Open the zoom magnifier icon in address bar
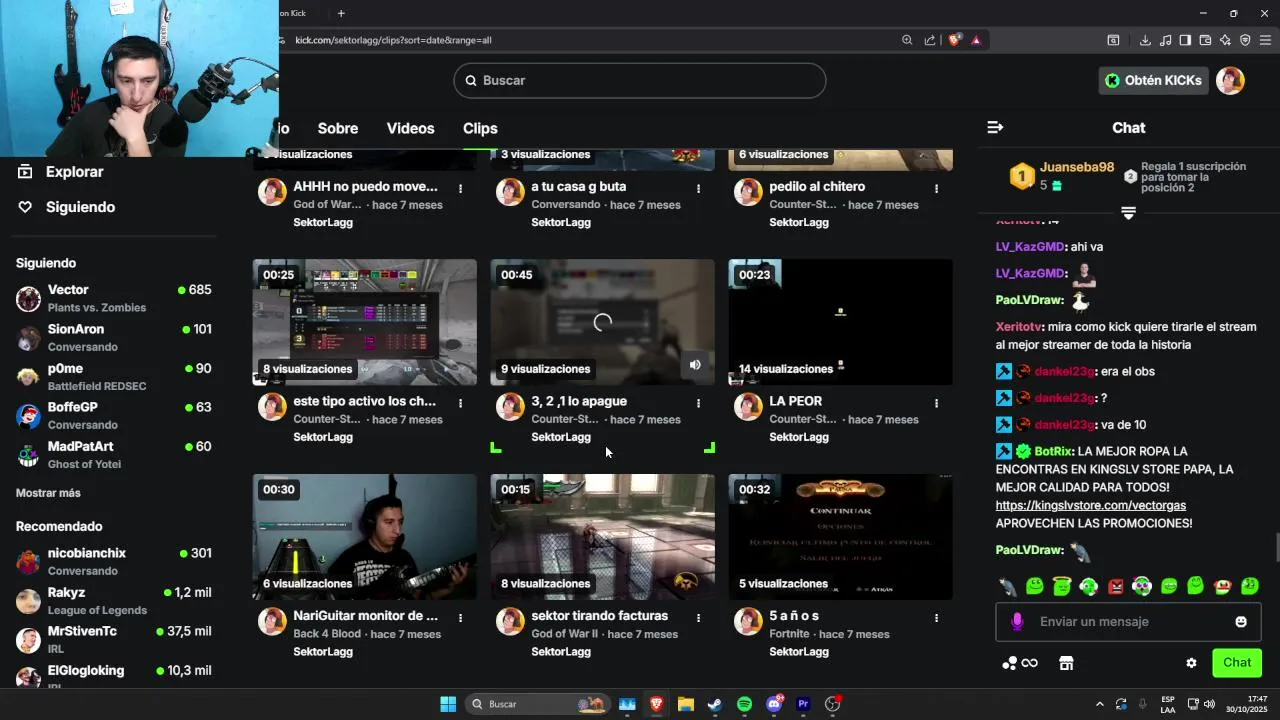Screen dimensions: 1280x720 coord(907,40)
